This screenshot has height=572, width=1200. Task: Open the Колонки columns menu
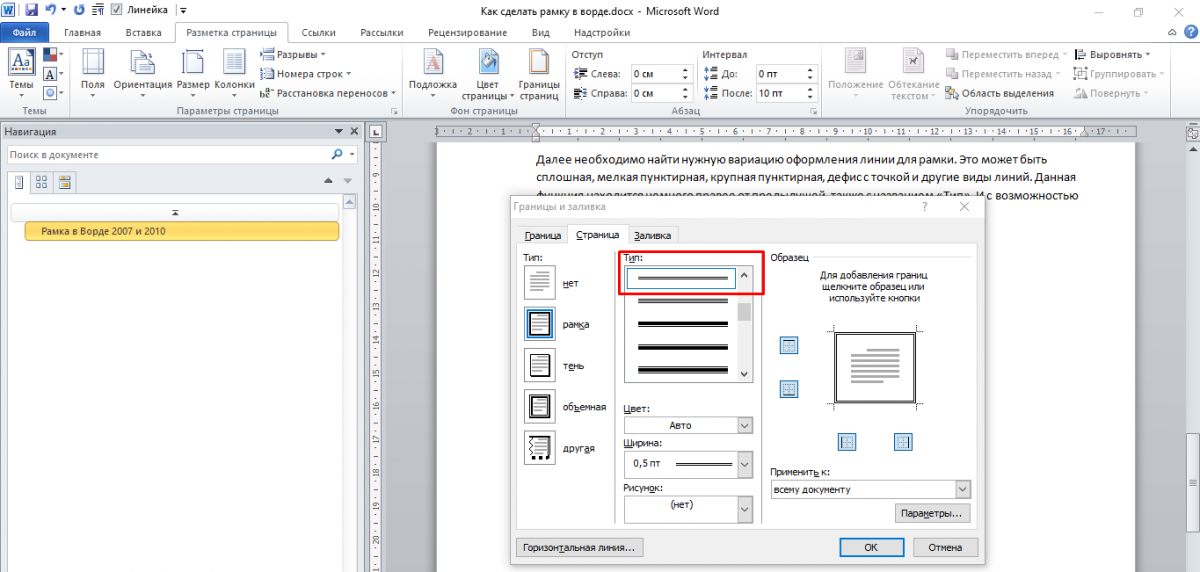tap(235, 71)
